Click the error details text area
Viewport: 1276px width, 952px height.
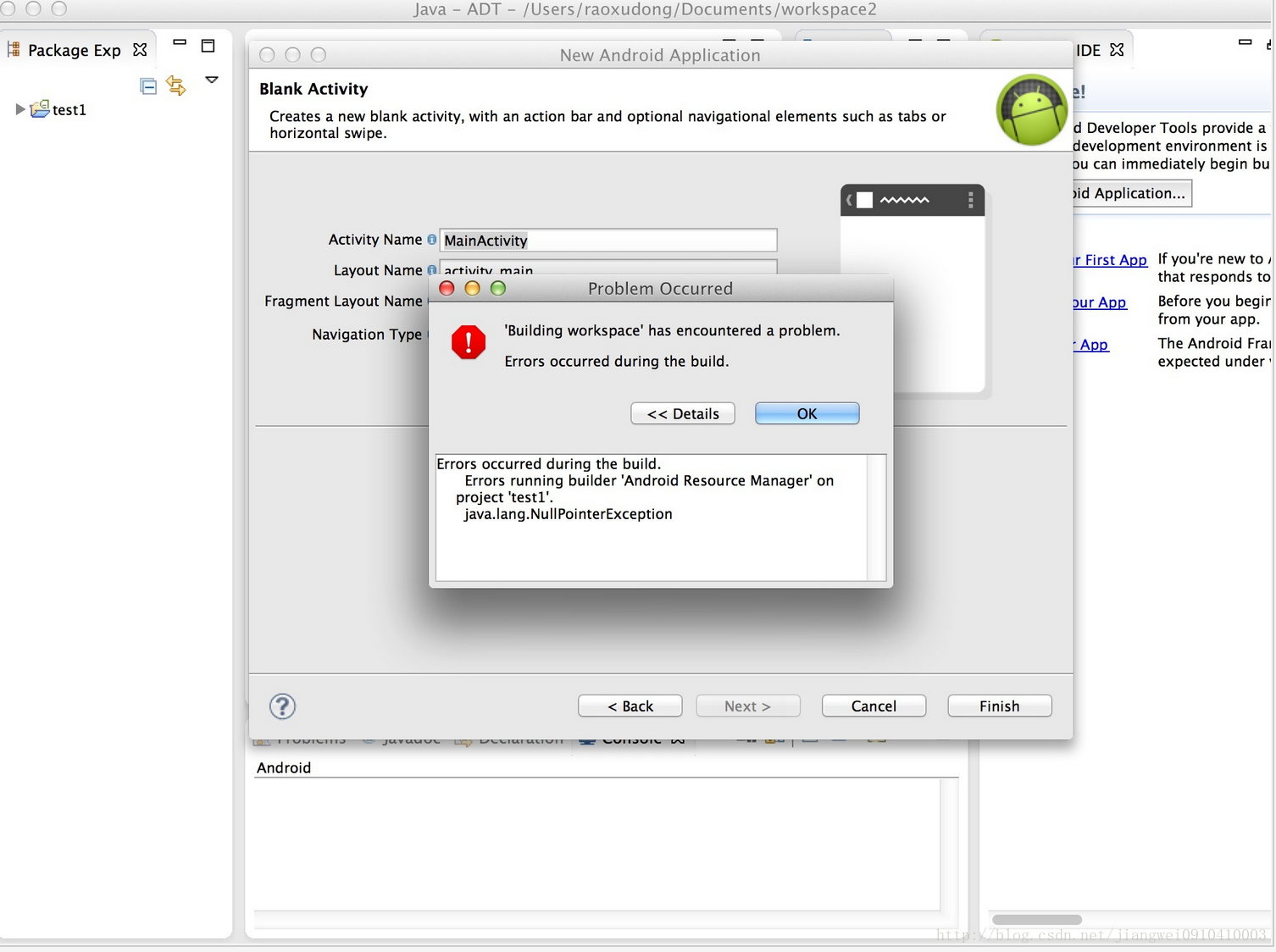pyautogui.click(x=651, y=518)
